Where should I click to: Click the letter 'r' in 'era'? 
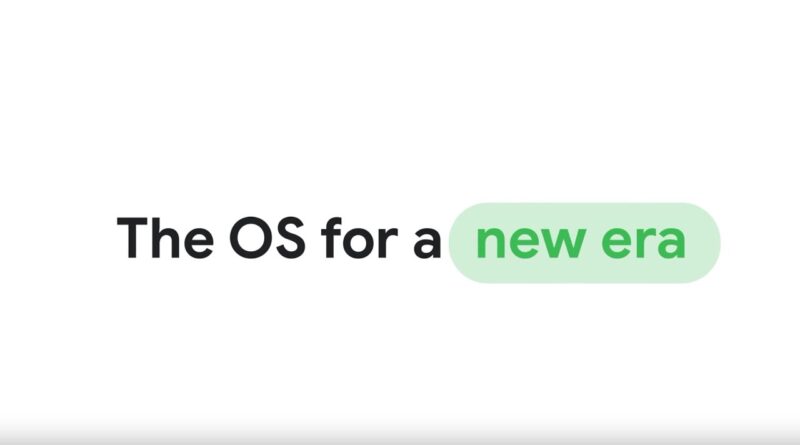645,243
